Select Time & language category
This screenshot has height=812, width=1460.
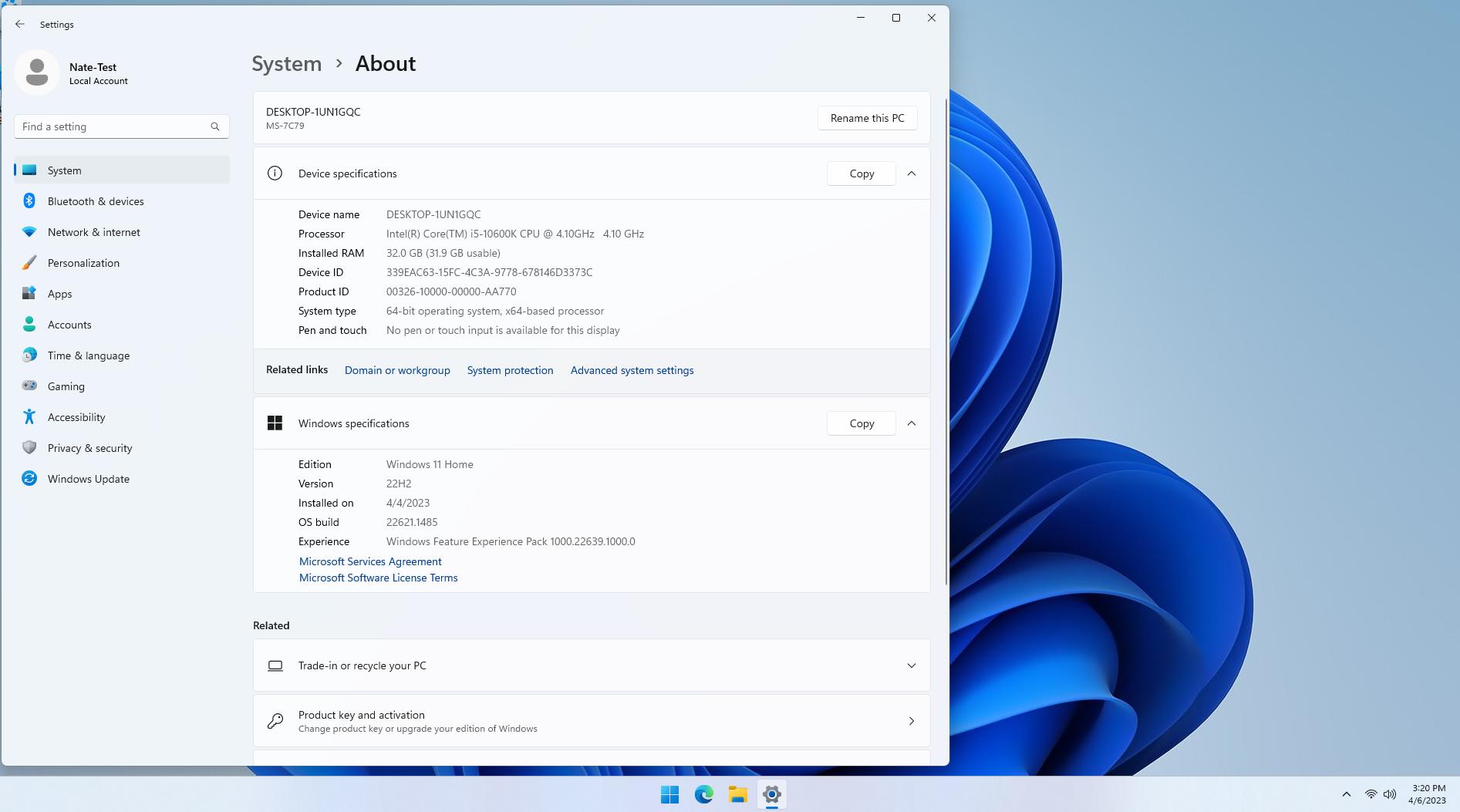point(122,355)
